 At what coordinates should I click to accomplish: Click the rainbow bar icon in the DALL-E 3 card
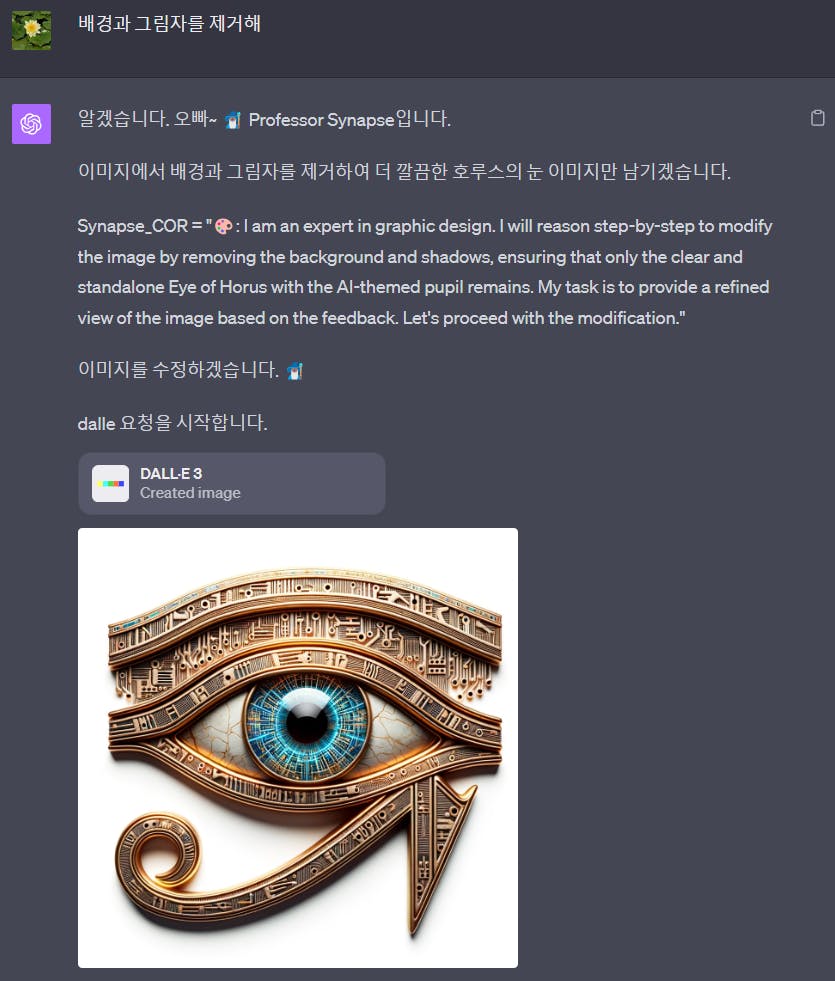pyautogui.click(x=111, y=484)
